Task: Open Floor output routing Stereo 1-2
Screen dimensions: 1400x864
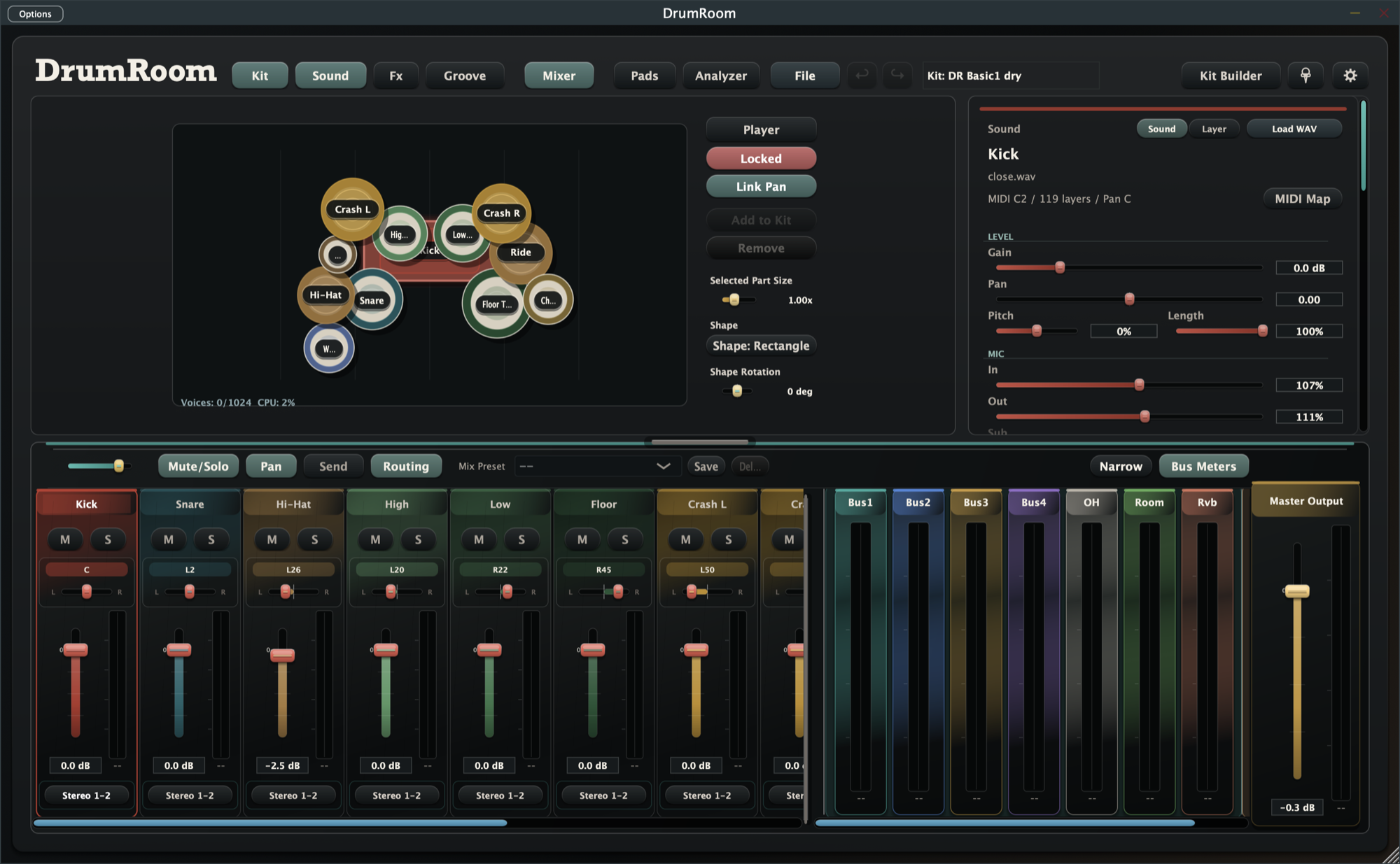Action: pos(603,795)
